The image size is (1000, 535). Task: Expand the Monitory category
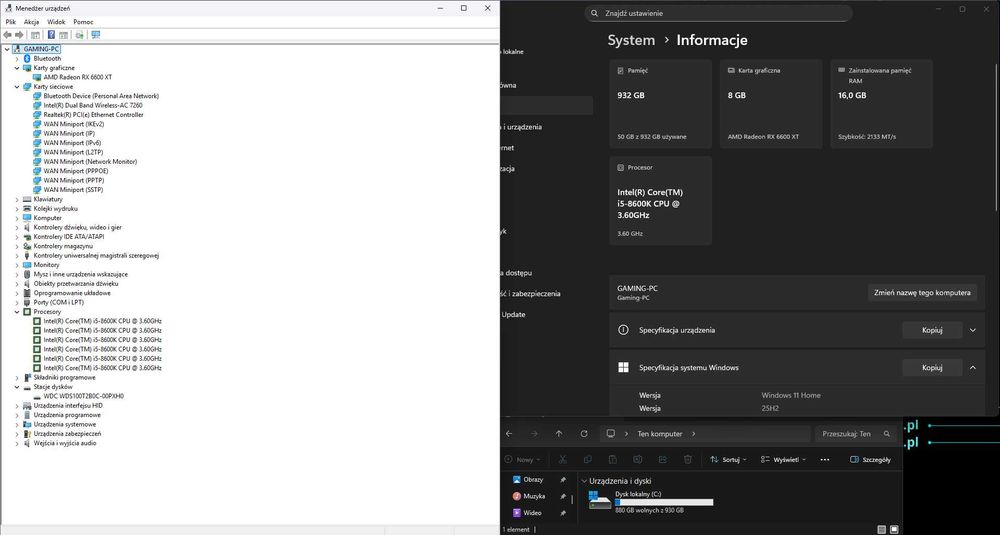(x=17, y=265)
